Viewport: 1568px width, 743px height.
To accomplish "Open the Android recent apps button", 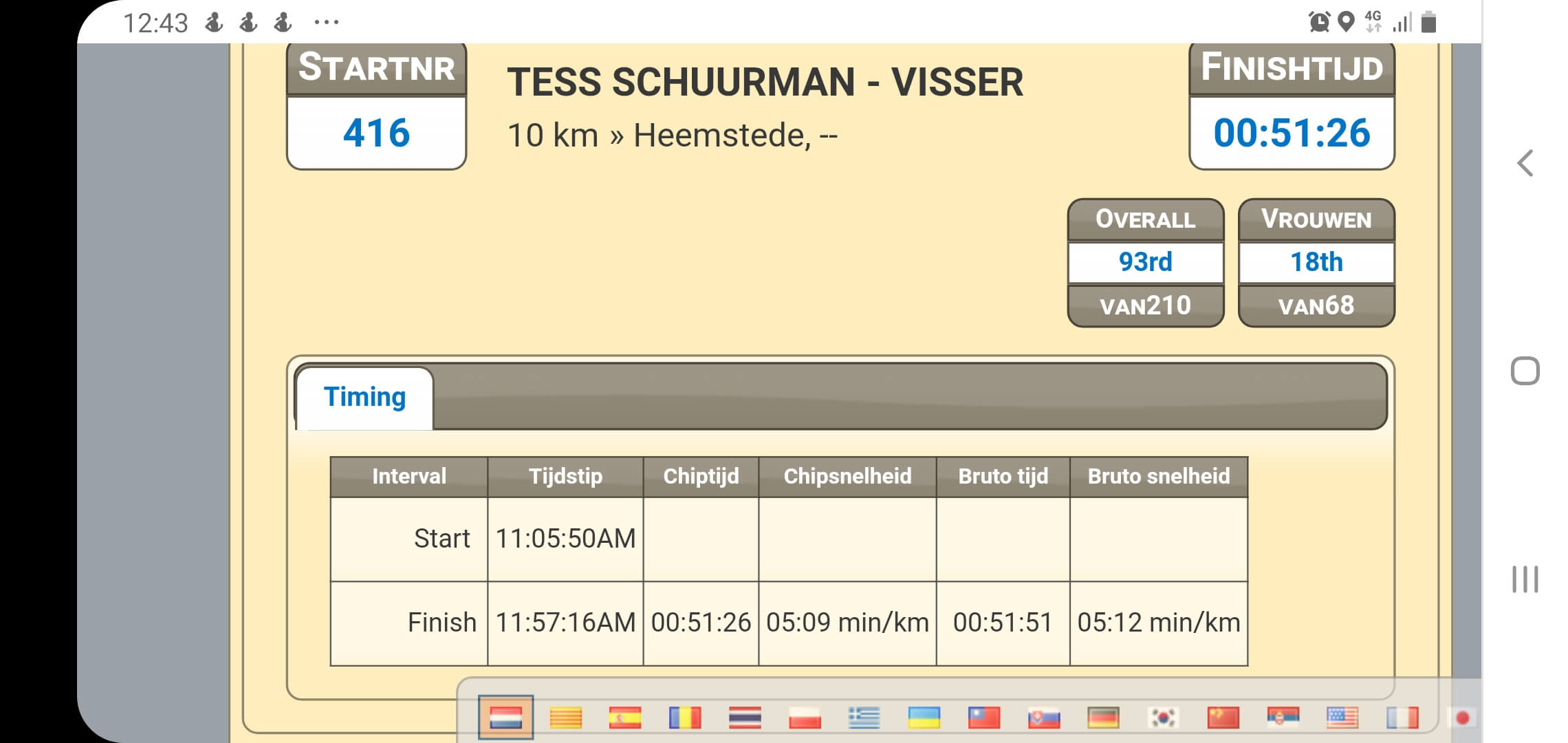I will tap(1525, 579).
